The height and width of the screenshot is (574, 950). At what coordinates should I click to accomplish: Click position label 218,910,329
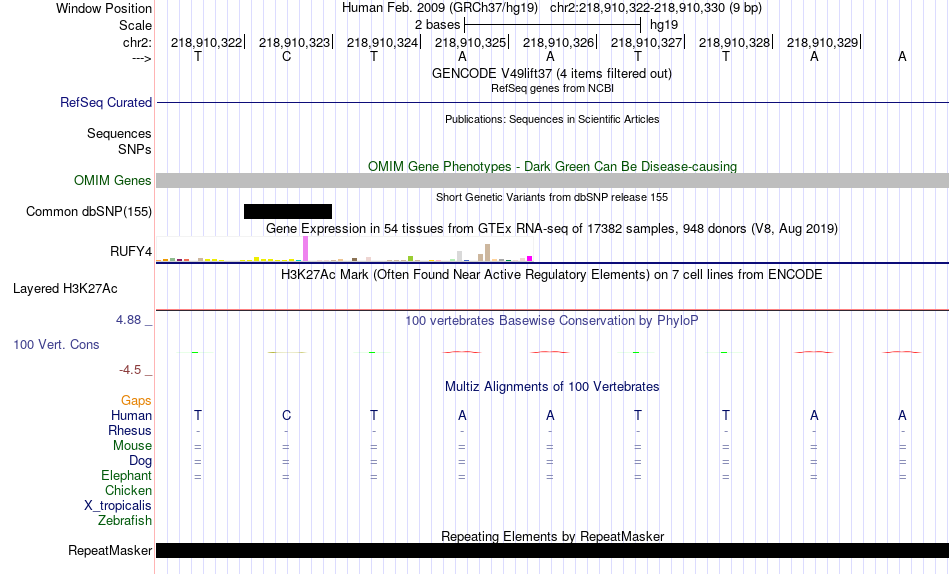coord(823,42)
